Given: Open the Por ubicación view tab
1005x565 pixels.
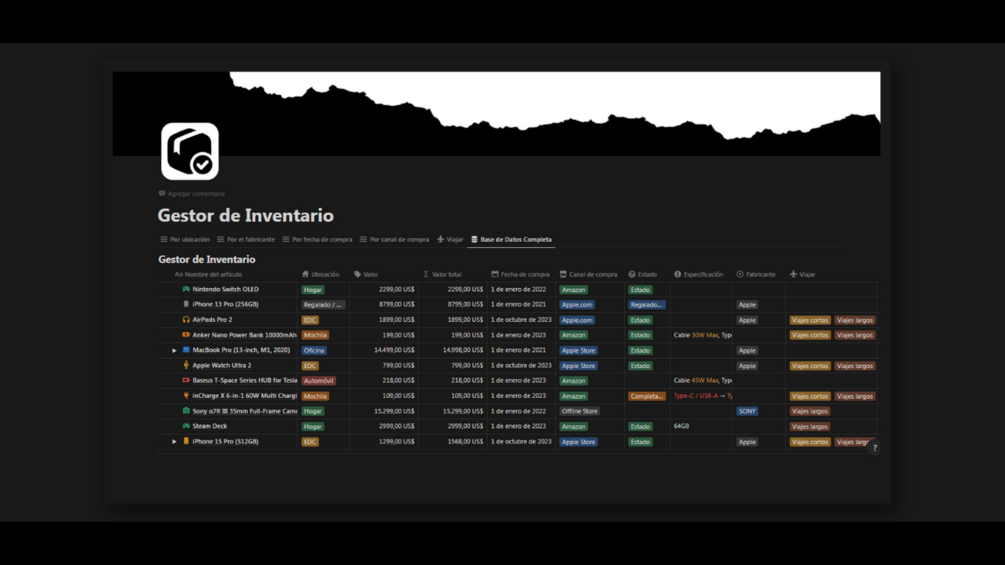Looking at the screenshot, I should 185,240.
